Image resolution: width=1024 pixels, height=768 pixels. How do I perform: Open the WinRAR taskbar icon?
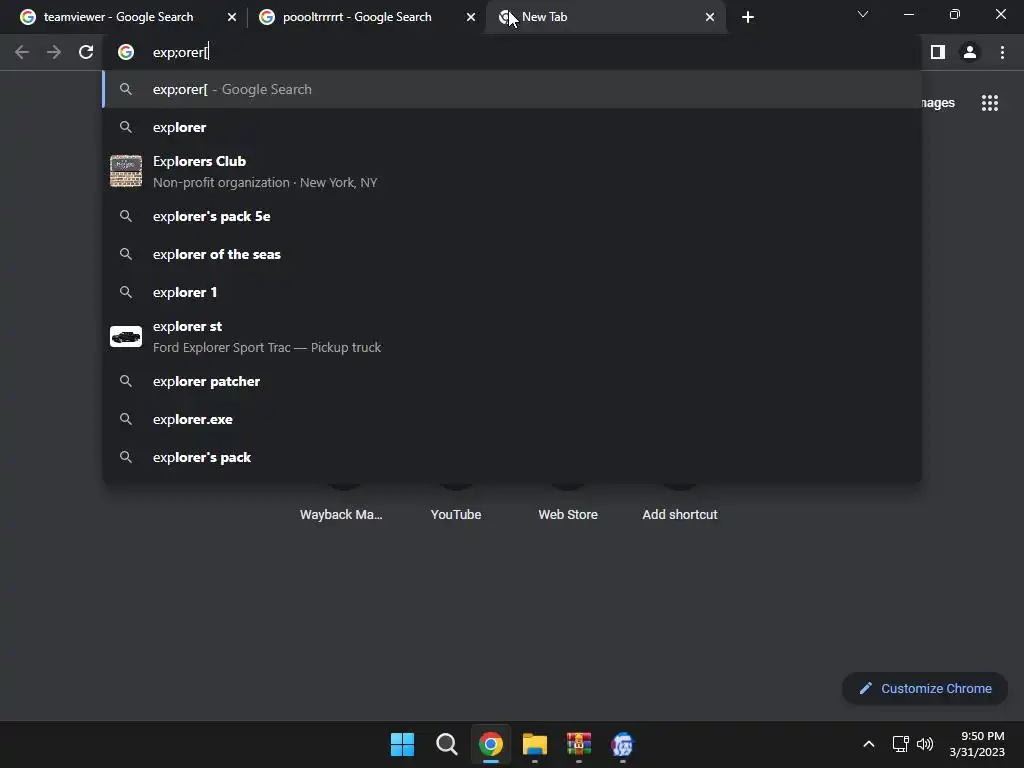click(x=579, y=744)
